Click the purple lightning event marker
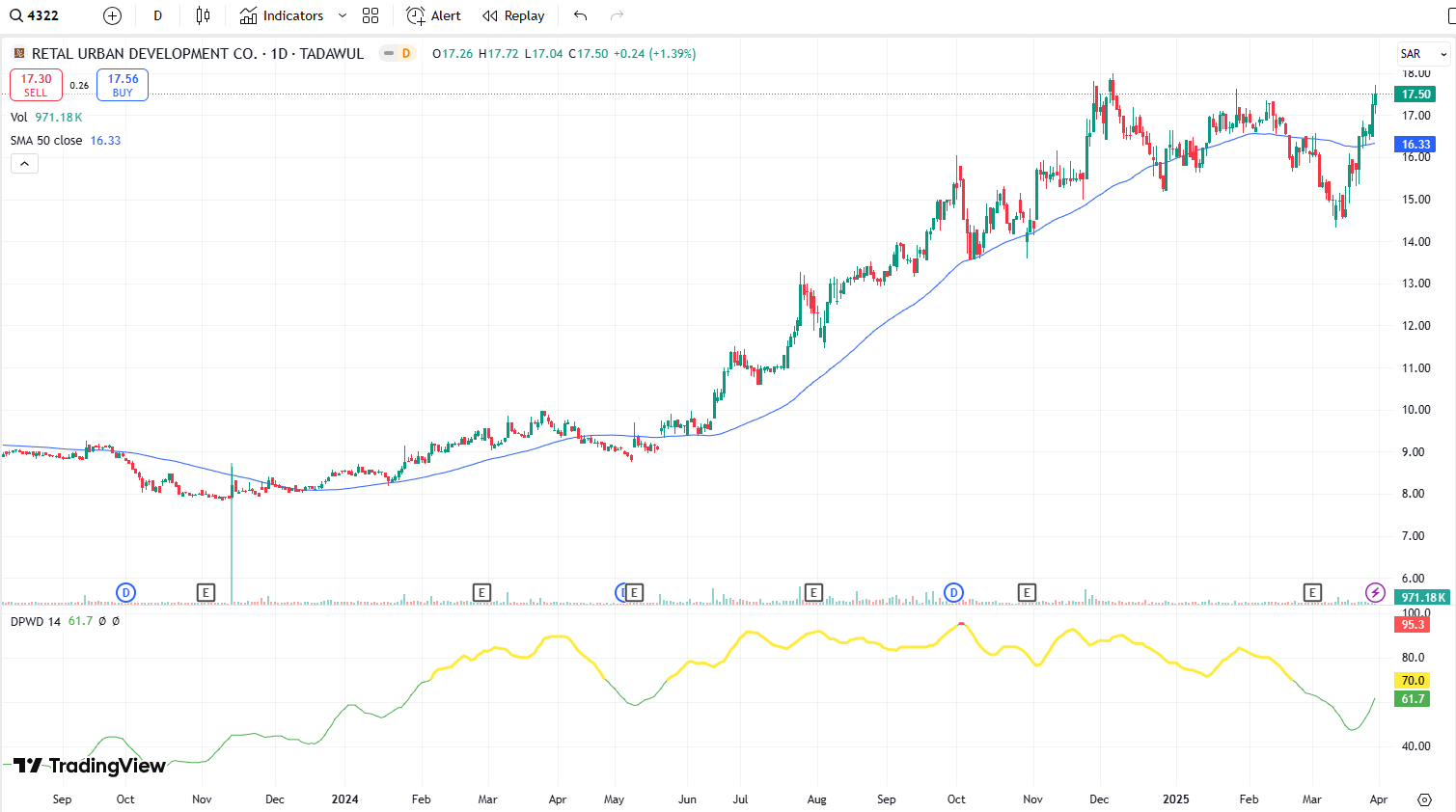 click(x=1375, y=592)
